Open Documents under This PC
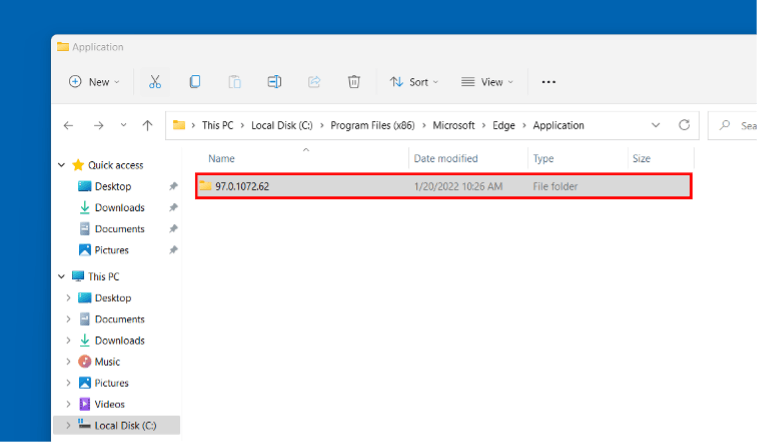 tap(119, 319)
